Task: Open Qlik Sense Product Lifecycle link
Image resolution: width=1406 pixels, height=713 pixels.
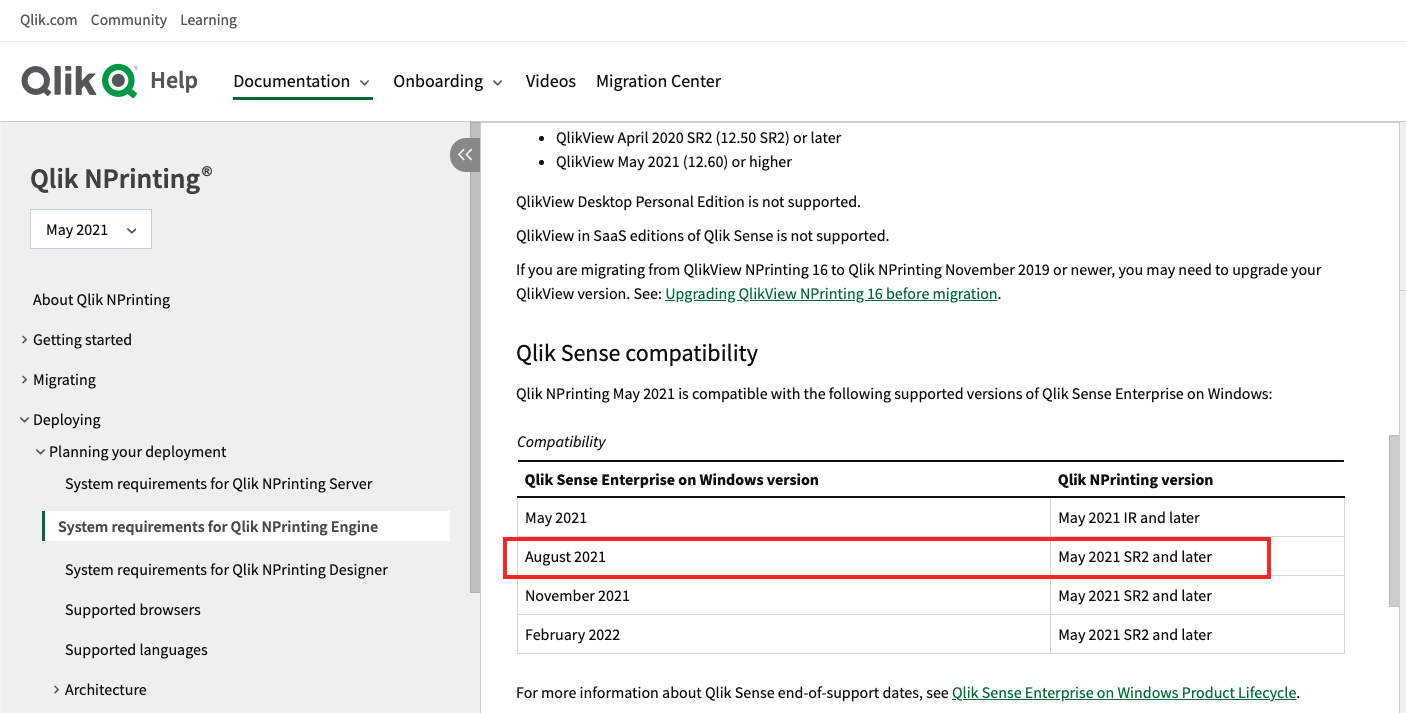Action: [1124, 692]
